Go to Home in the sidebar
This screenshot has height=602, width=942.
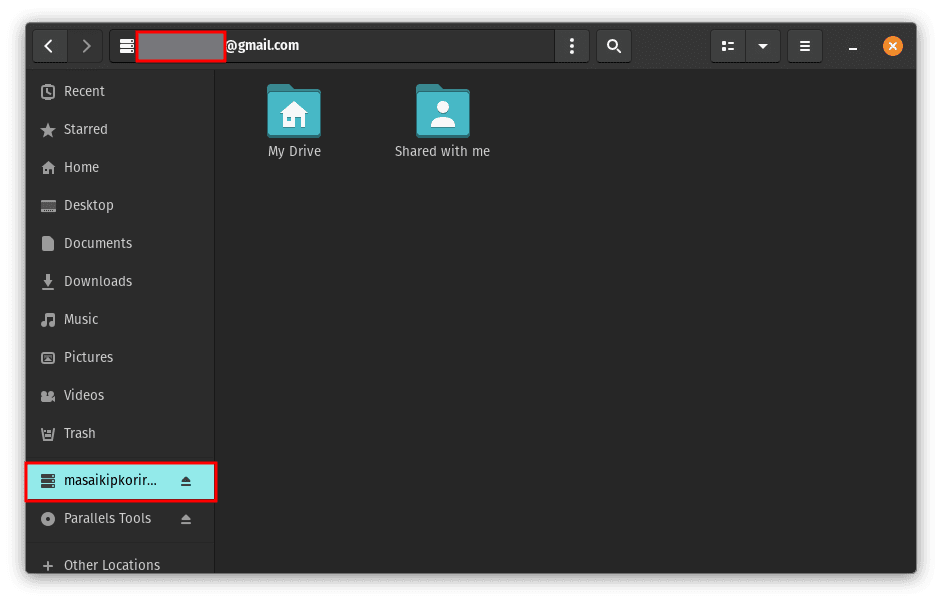[120, 167]
